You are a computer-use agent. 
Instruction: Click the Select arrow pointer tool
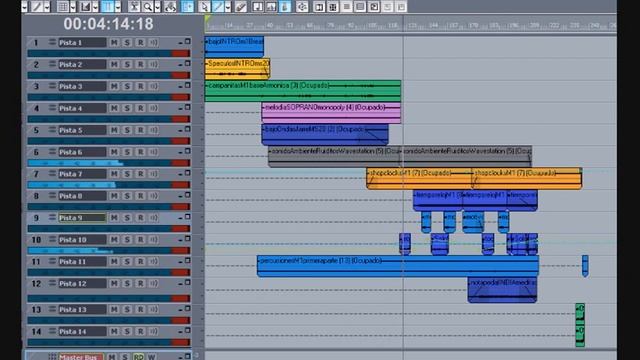[204, 7]
